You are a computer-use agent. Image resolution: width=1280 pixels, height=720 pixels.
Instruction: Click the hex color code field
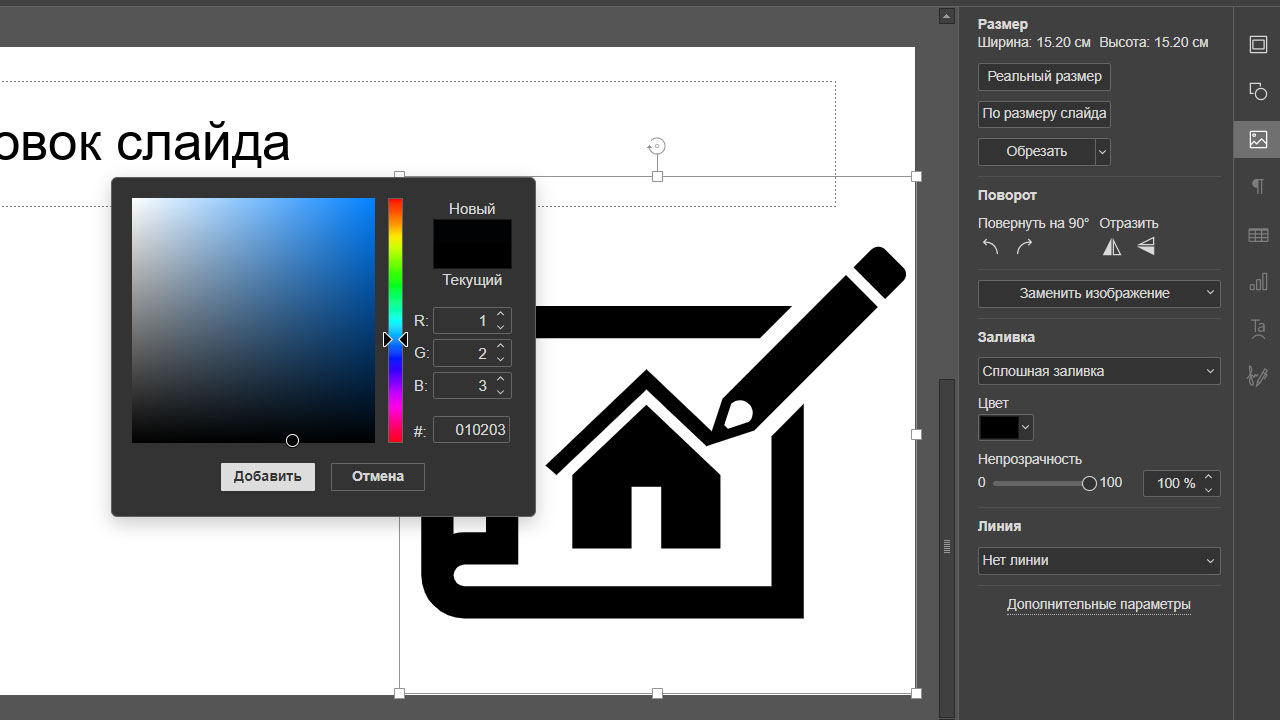472,430
